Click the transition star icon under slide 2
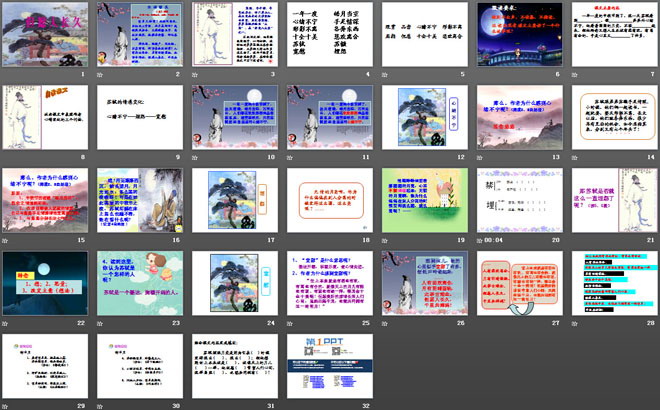 click(100, 75)
